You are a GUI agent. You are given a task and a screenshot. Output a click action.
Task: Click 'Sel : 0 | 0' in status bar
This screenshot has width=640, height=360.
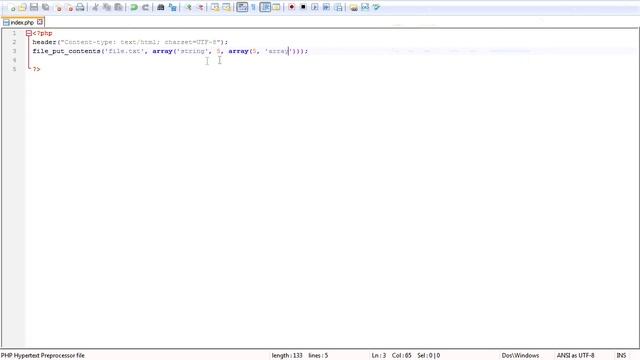pos(429,356)
